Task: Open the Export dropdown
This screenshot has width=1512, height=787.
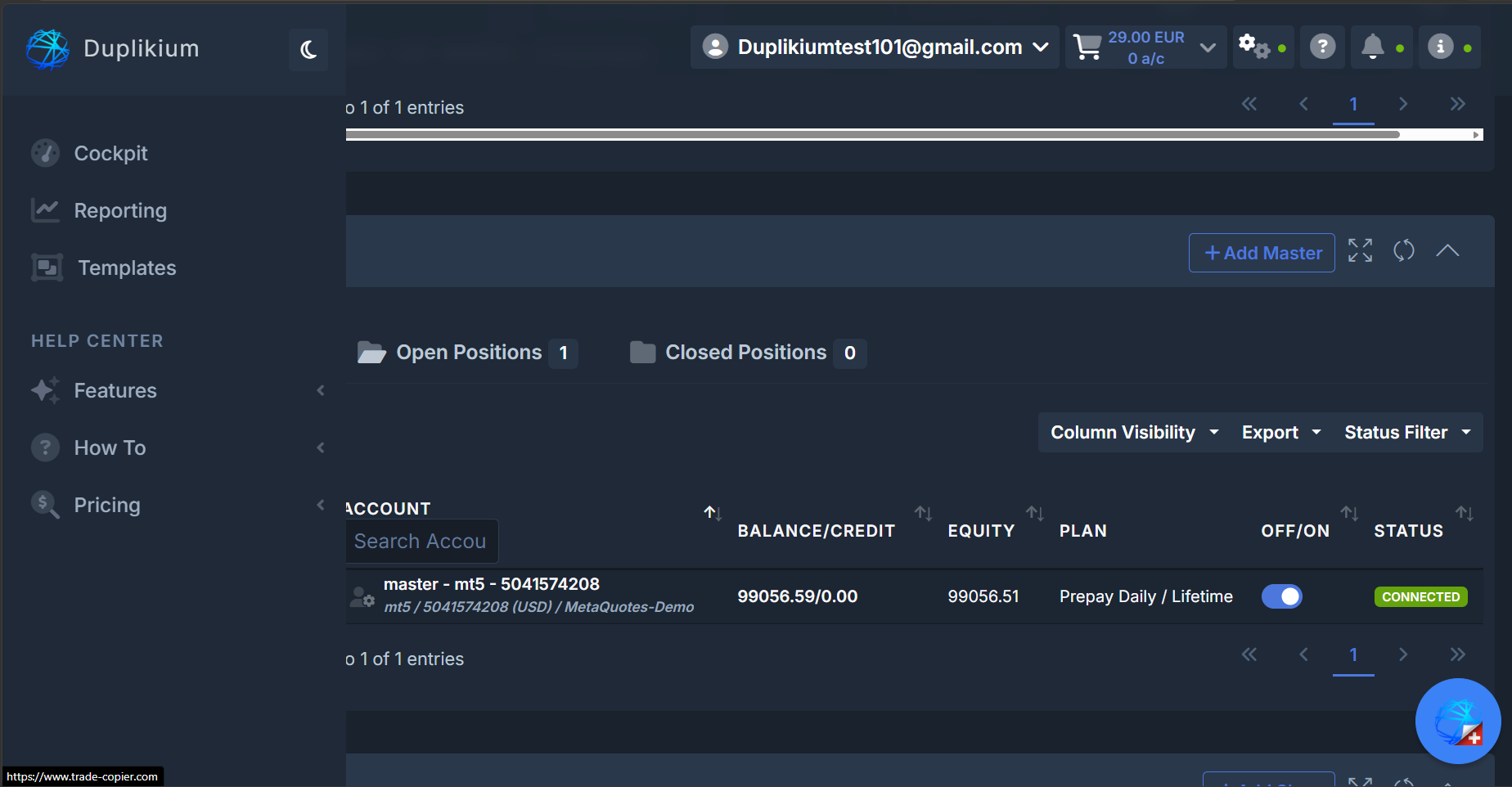Action: point(1281,432)
